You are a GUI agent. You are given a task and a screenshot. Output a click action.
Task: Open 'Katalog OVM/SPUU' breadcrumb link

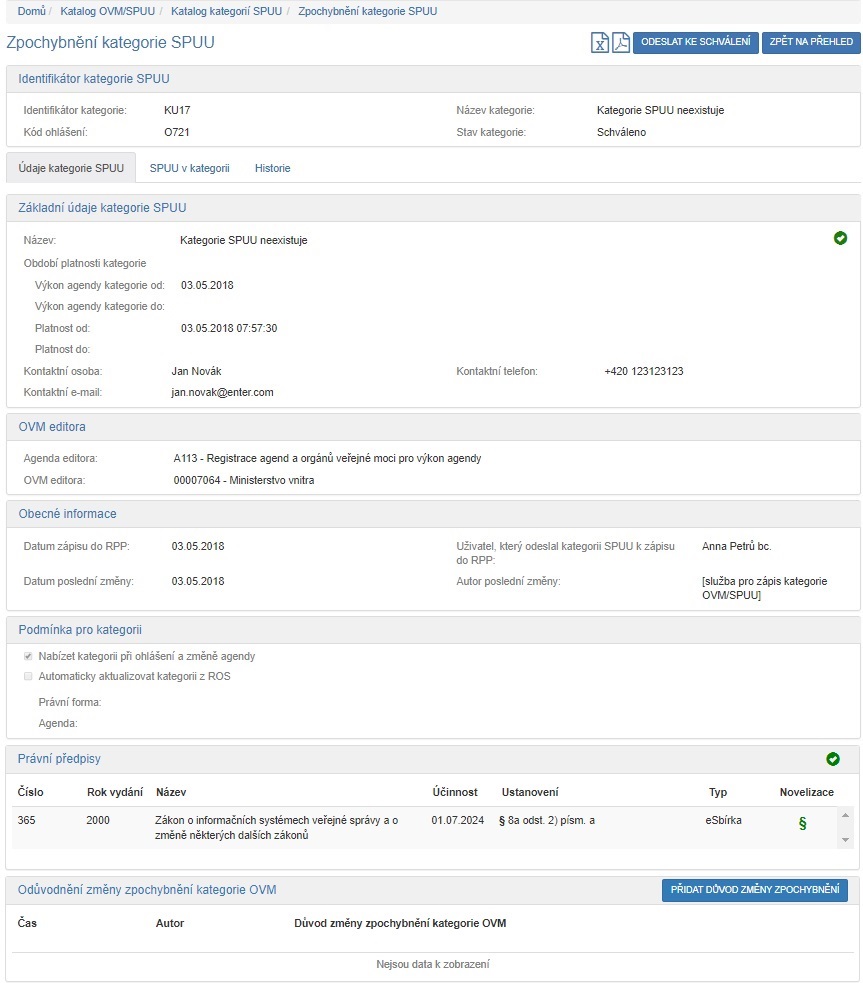(x=101, y=11)
